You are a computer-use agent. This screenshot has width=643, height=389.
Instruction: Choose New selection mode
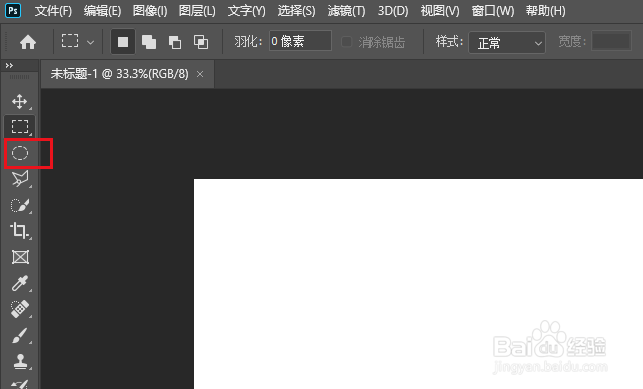(123, 42)
